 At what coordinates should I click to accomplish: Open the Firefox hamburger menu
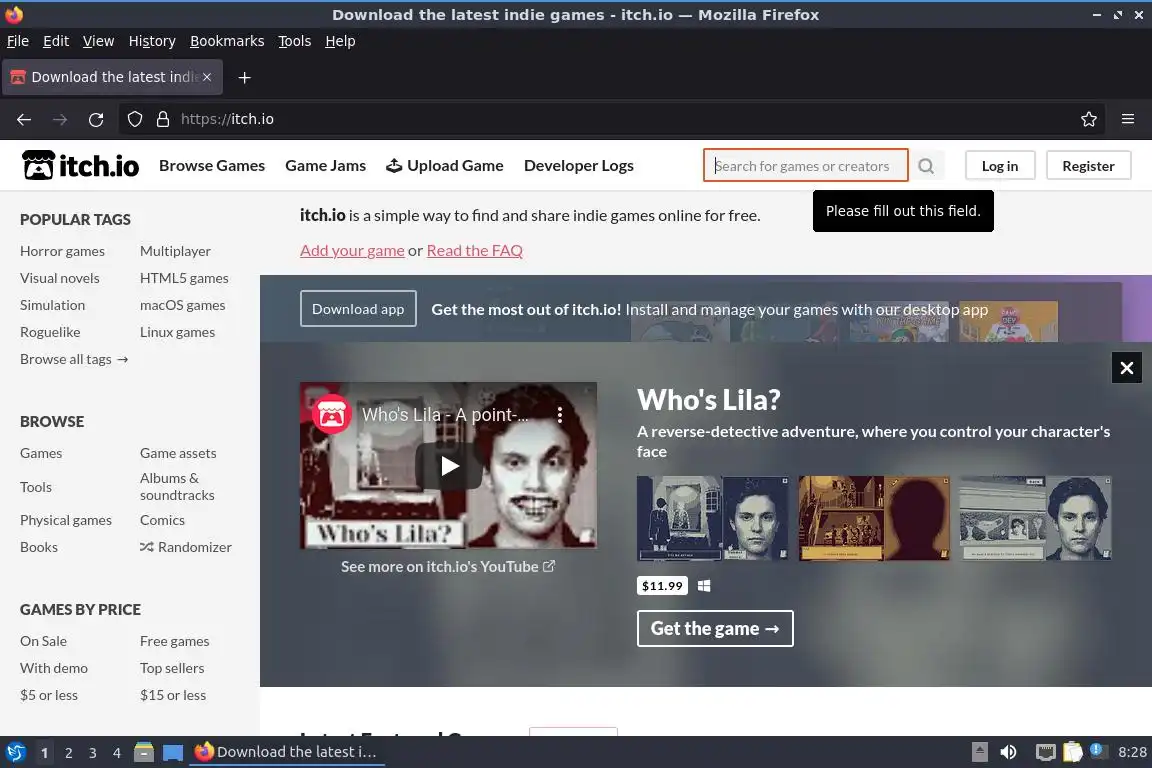[1128, 119]
